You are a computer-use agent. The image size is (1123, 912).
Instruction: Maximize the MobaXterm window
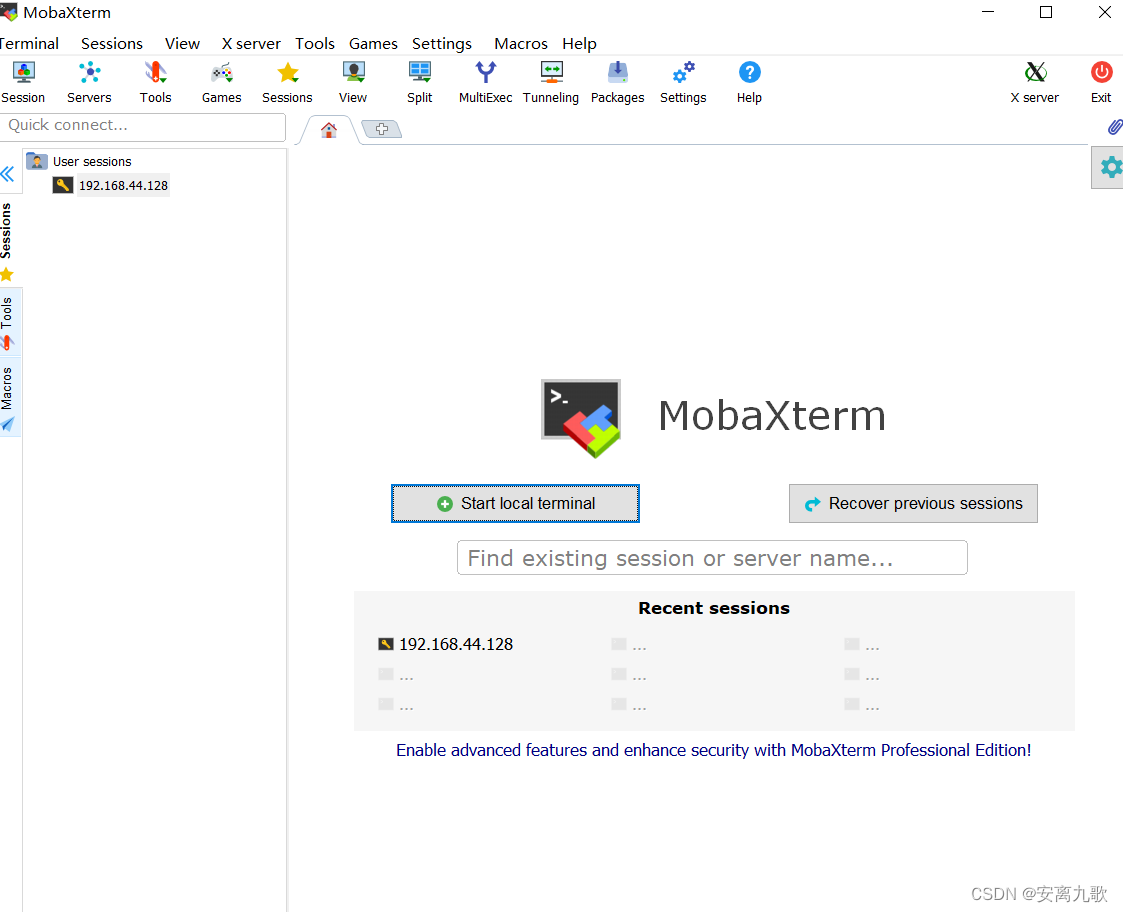1046,12
